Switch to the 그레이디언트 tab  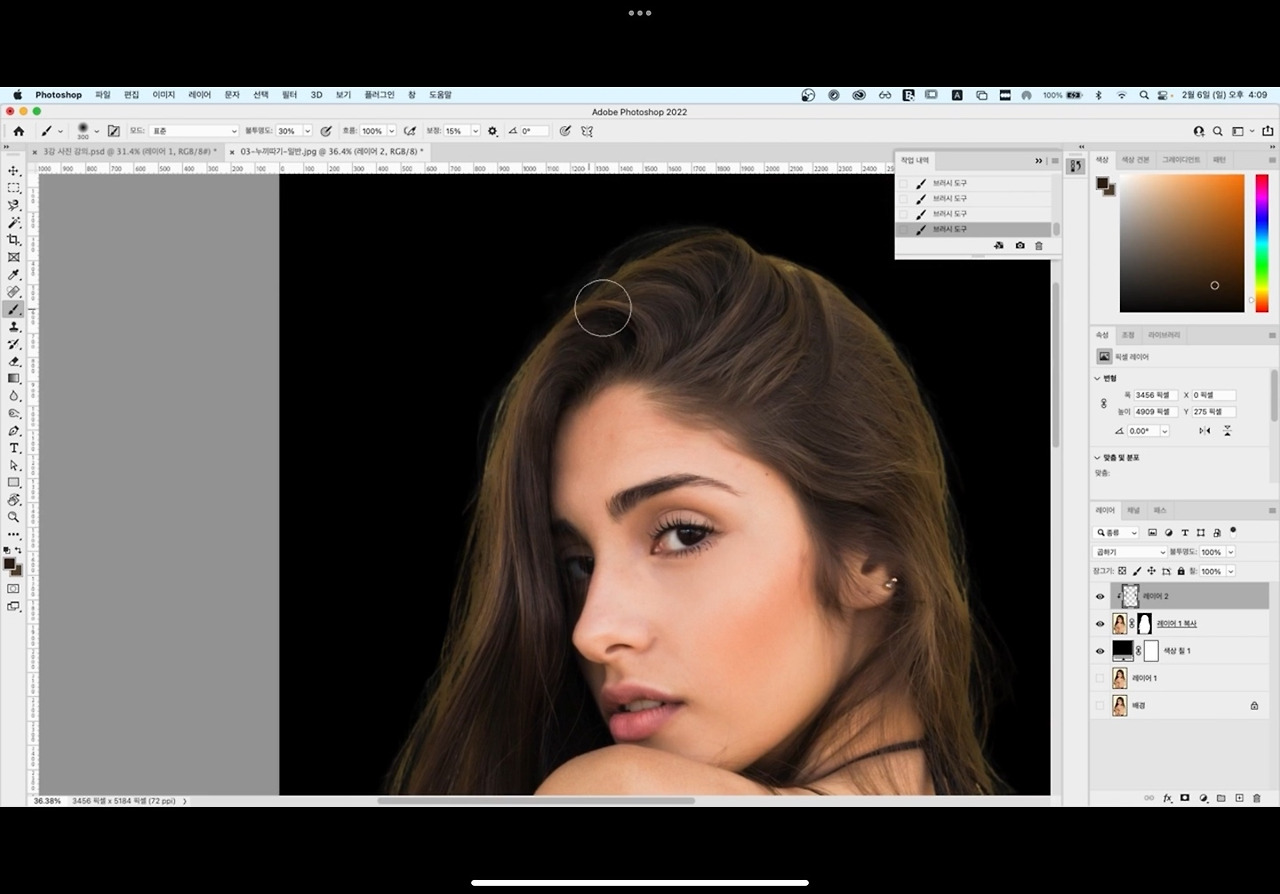coord(1181,160)
